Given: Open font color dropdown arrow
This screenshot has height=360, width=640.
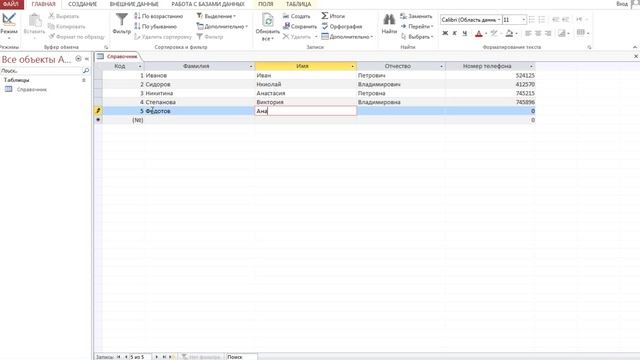Looking at the screenshot, I should pos(486,33).
